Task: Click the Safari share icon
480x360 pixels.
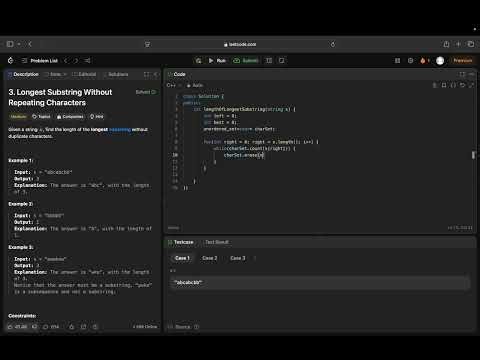Action: [446, 44]
